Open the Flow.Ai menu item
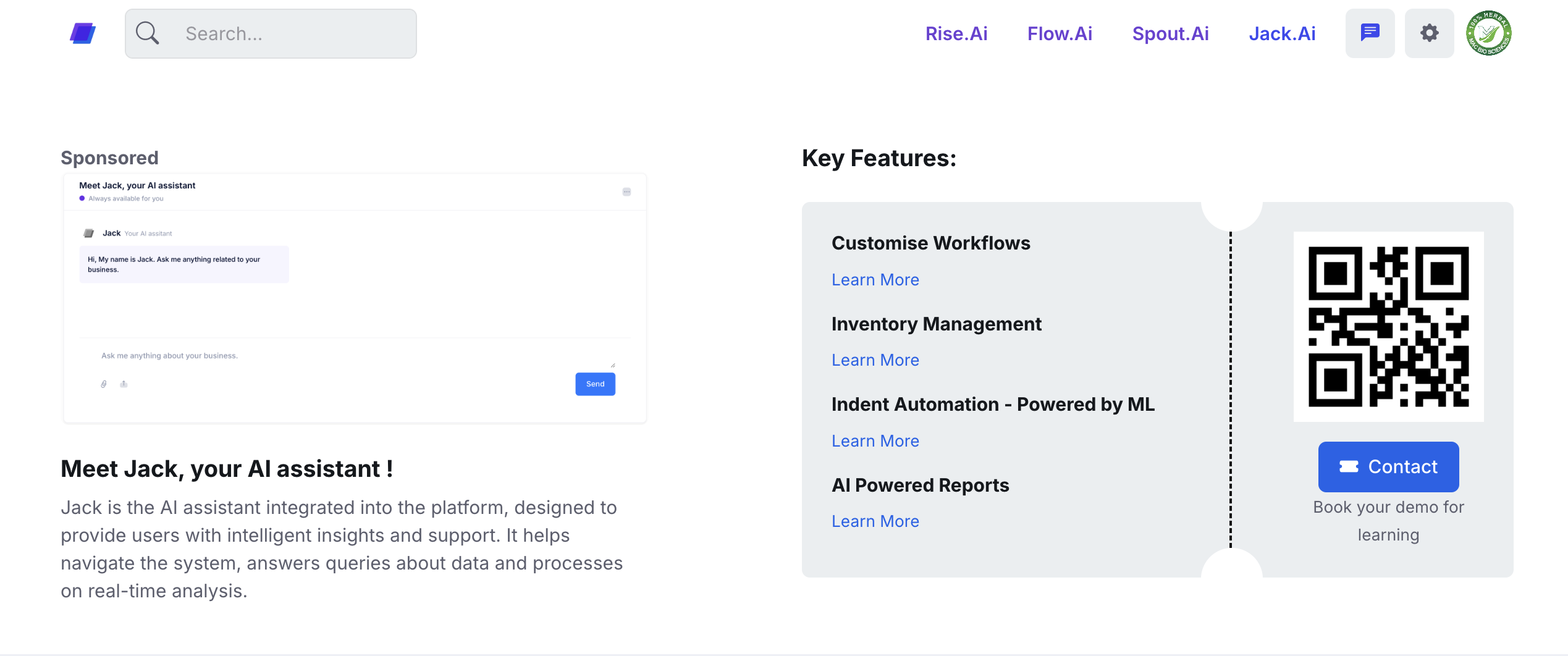1568x656 pixels. point(1060,33)
